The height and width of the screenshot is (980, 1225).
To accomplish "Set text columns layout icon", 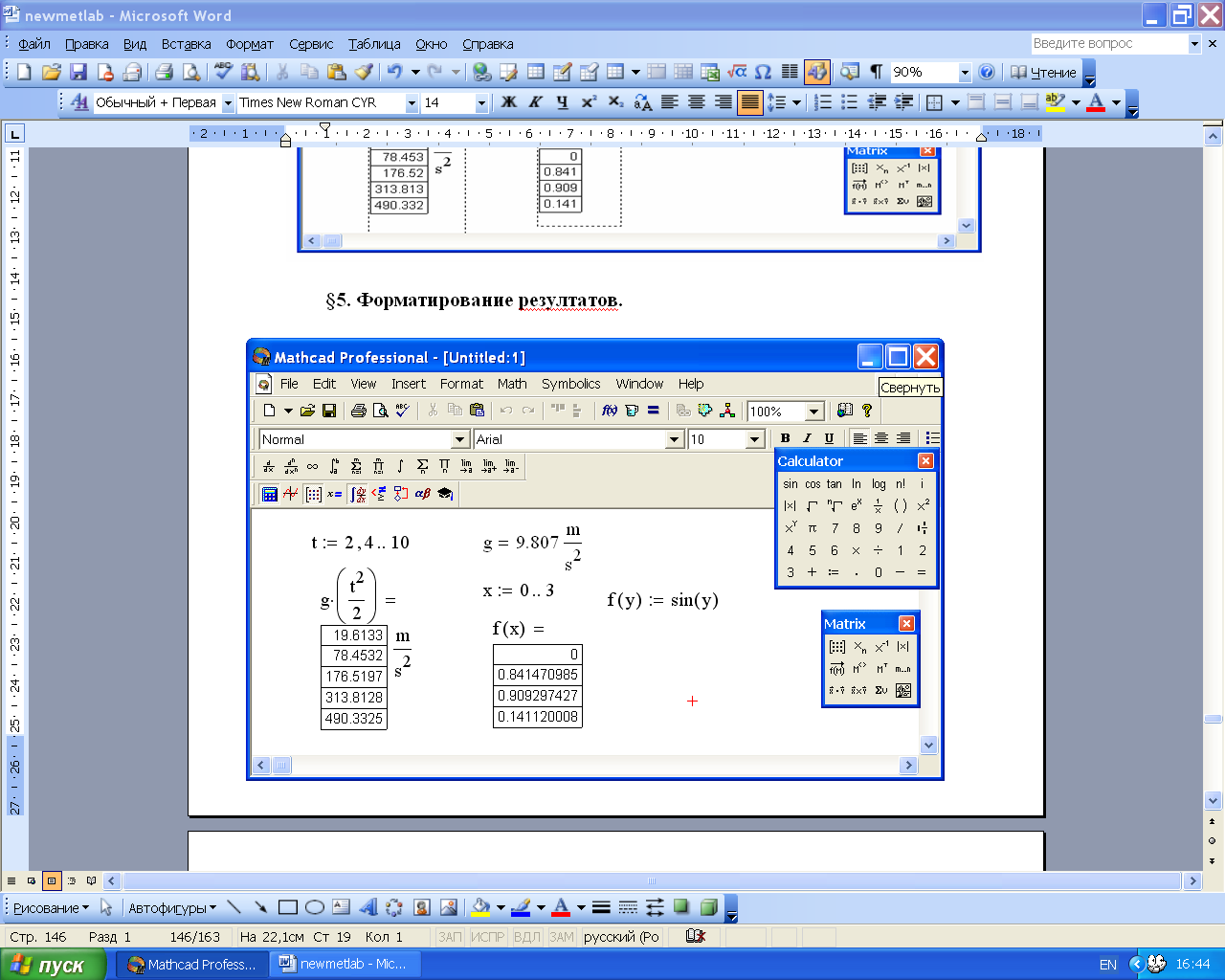I will pyautogui.click(x=790, y=73).
